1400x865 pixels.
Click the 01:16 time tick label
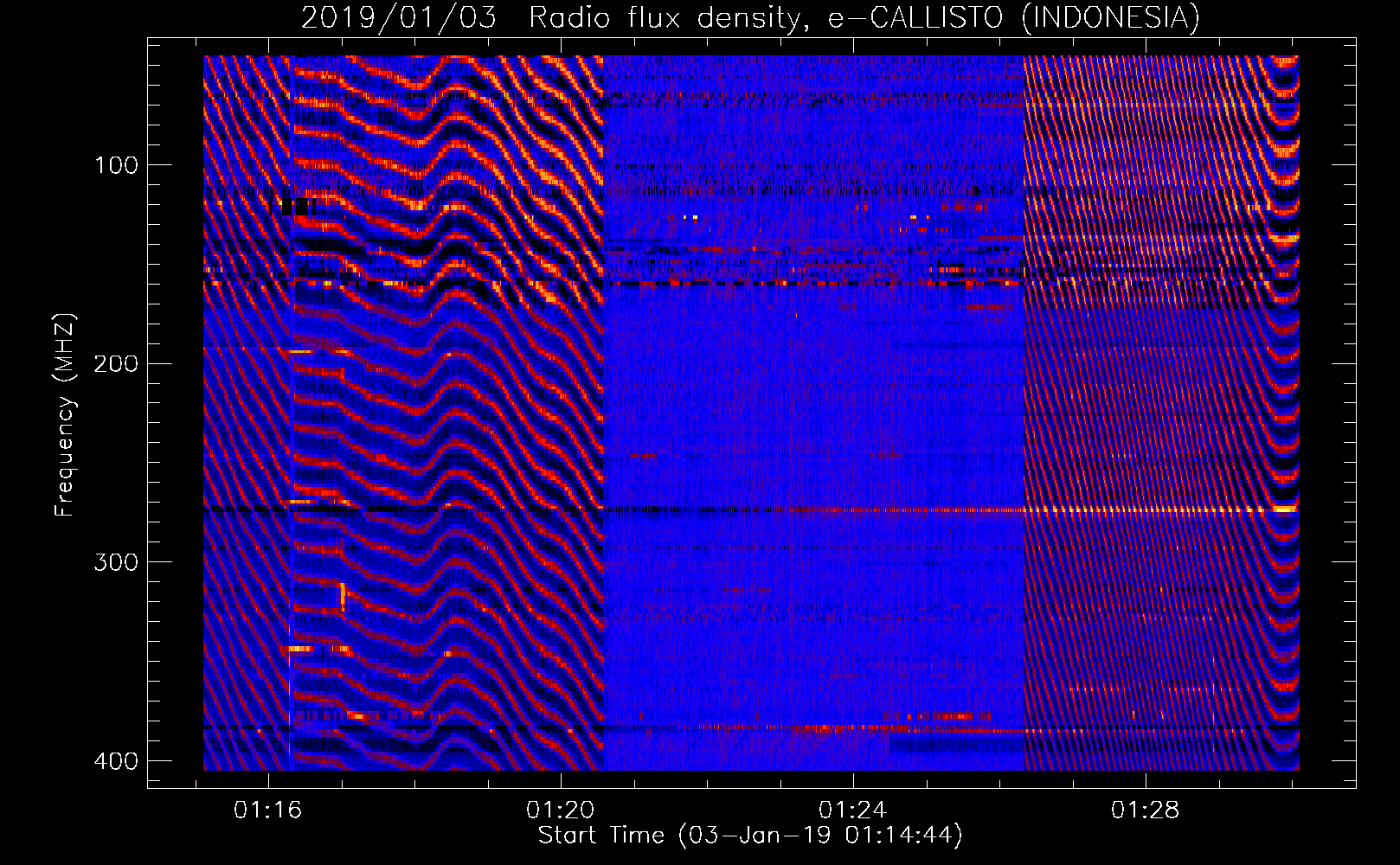[267, 811]
